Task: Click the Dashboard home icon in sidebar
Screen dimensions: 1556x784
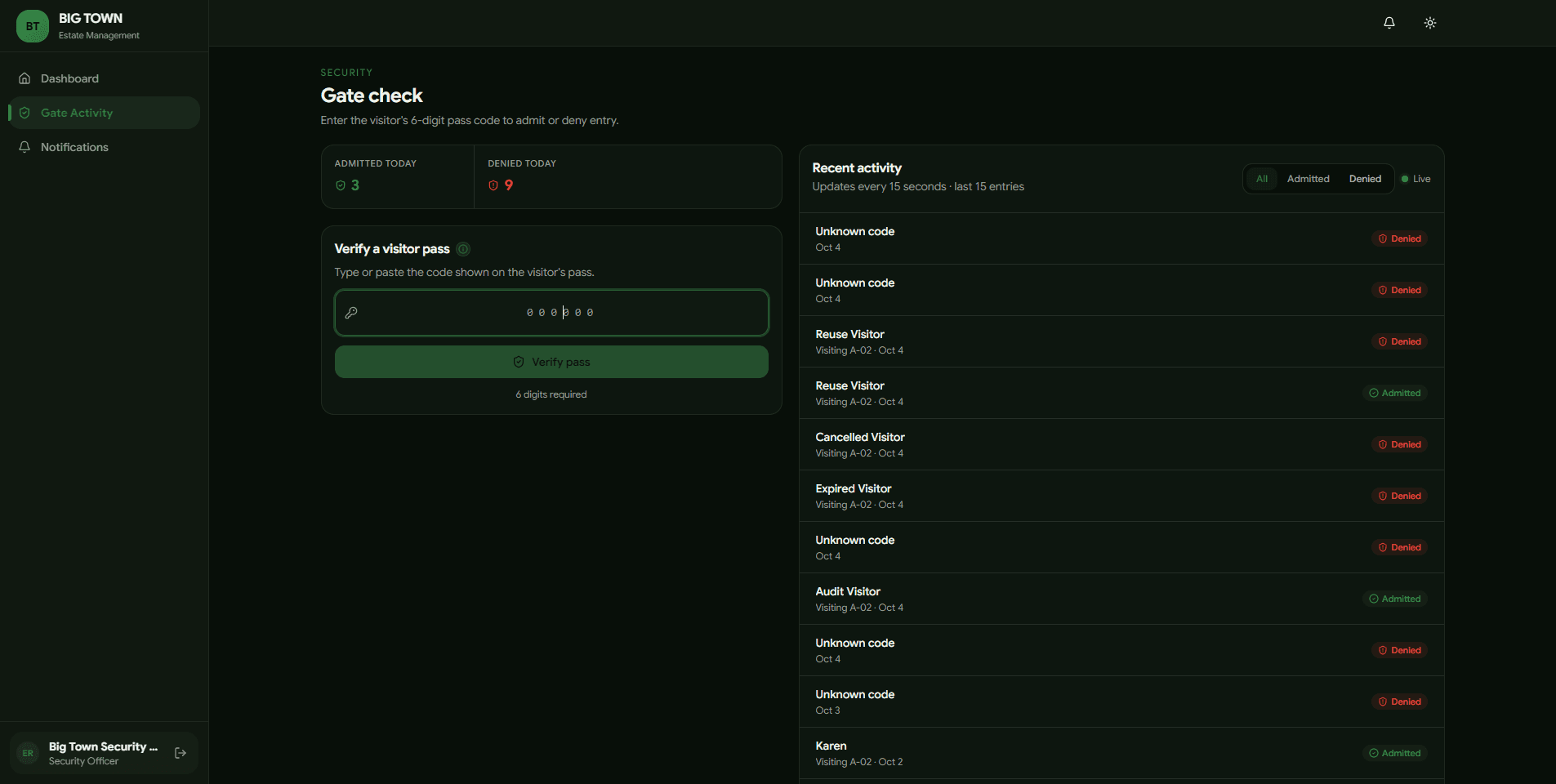Action: click(x=25, y=78)
